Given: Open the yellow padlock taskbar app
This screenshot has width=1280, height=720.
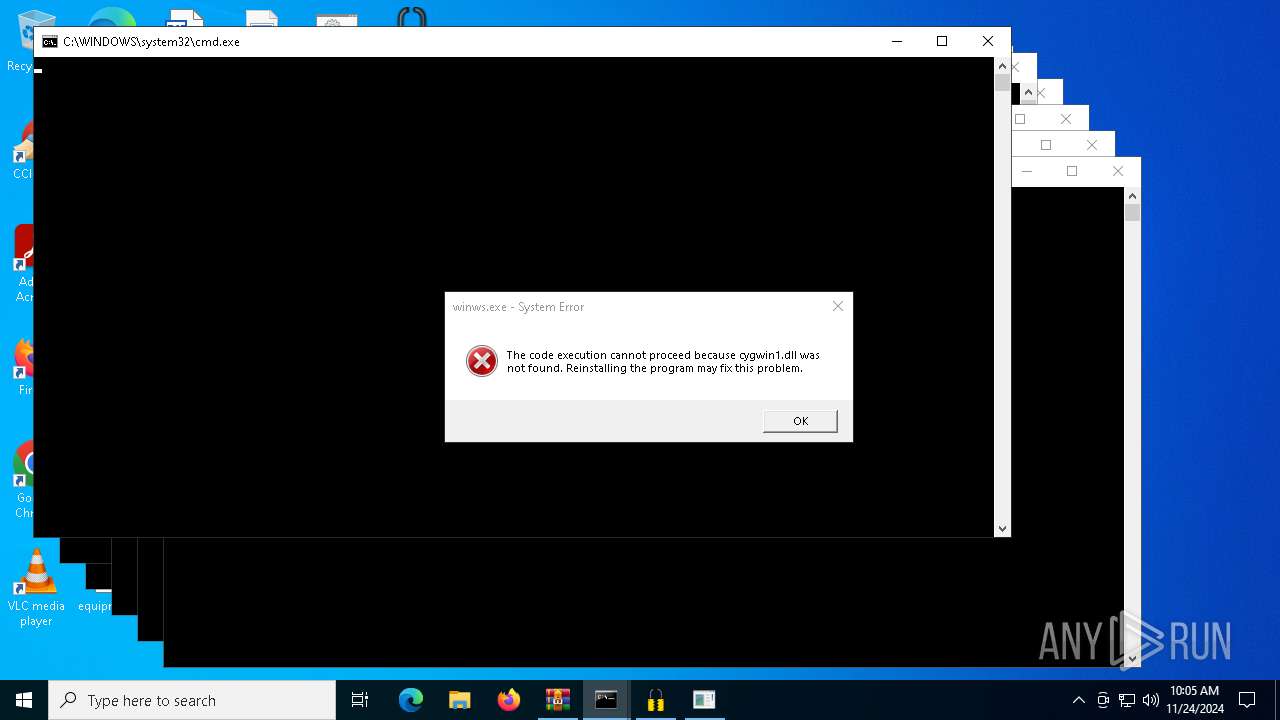Looking at the screenshot, I should point(655,700).
